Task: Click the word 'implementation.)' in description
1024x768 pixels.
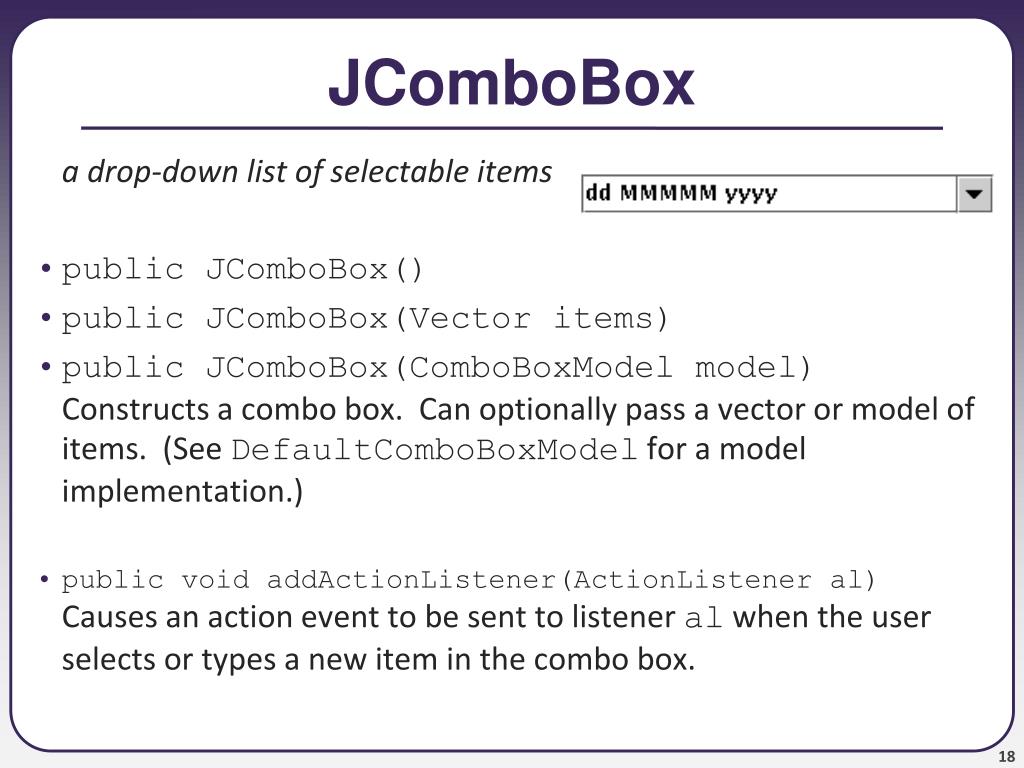Action: pos(183,491)
